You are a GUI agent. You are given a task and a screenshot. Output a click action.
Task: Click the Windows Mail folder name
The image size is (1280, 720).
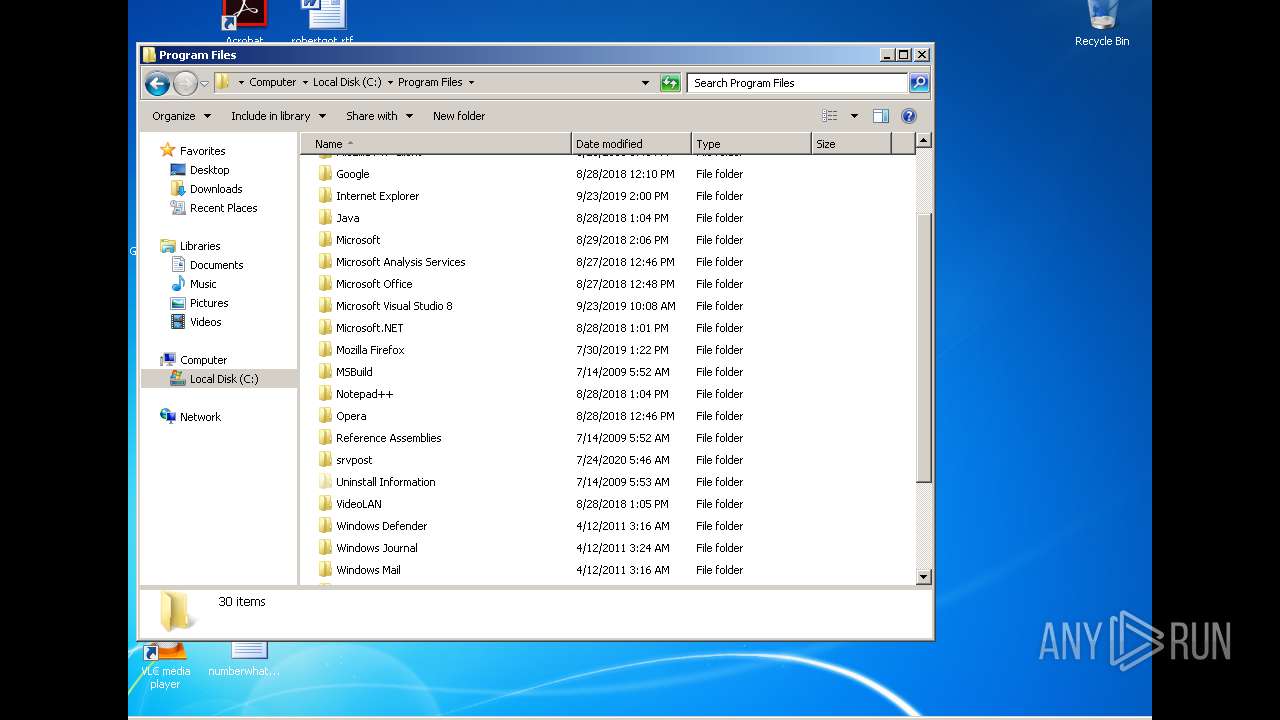[368, 570]
